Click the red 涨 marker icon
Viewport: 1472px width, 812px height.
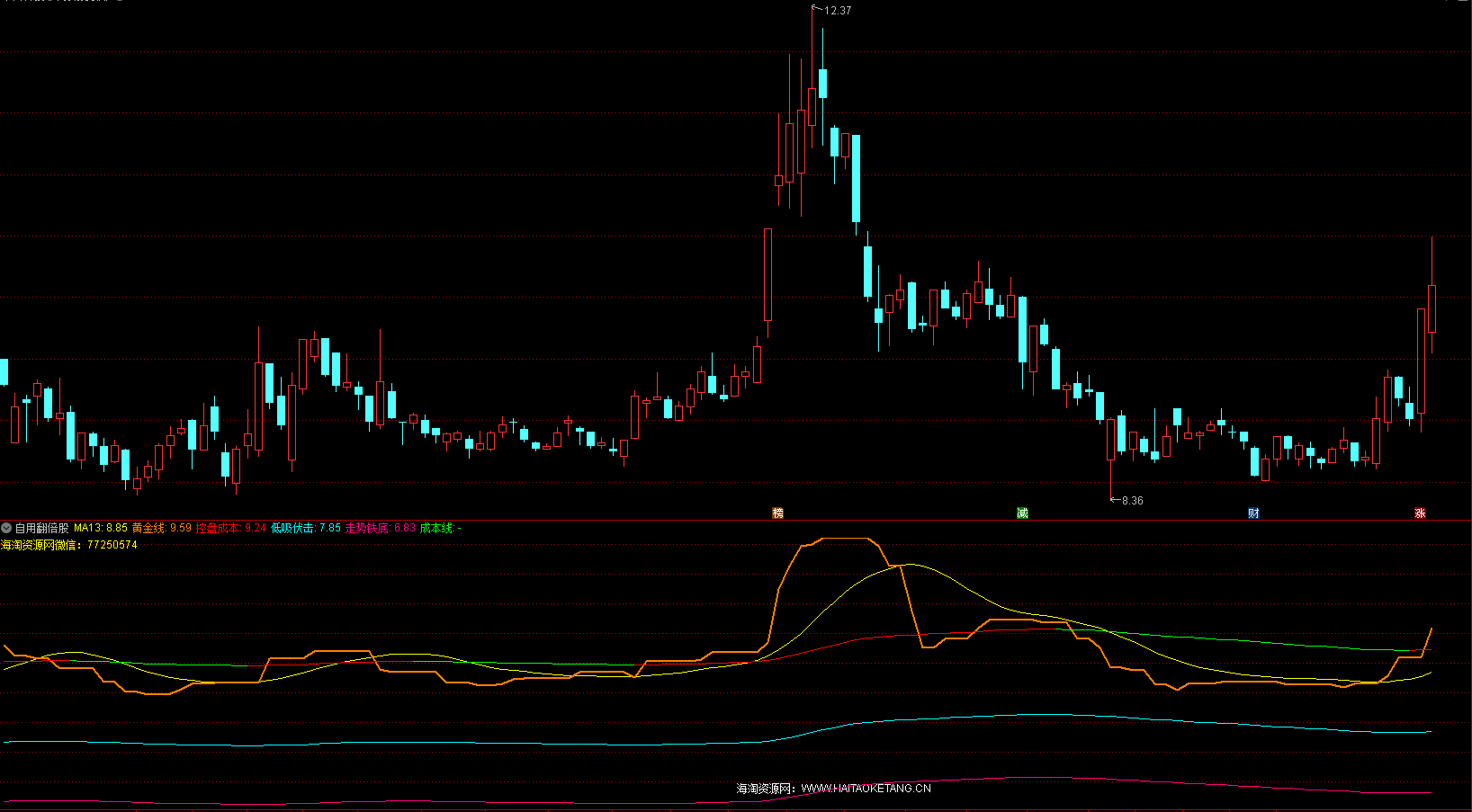coord(1420,513)
